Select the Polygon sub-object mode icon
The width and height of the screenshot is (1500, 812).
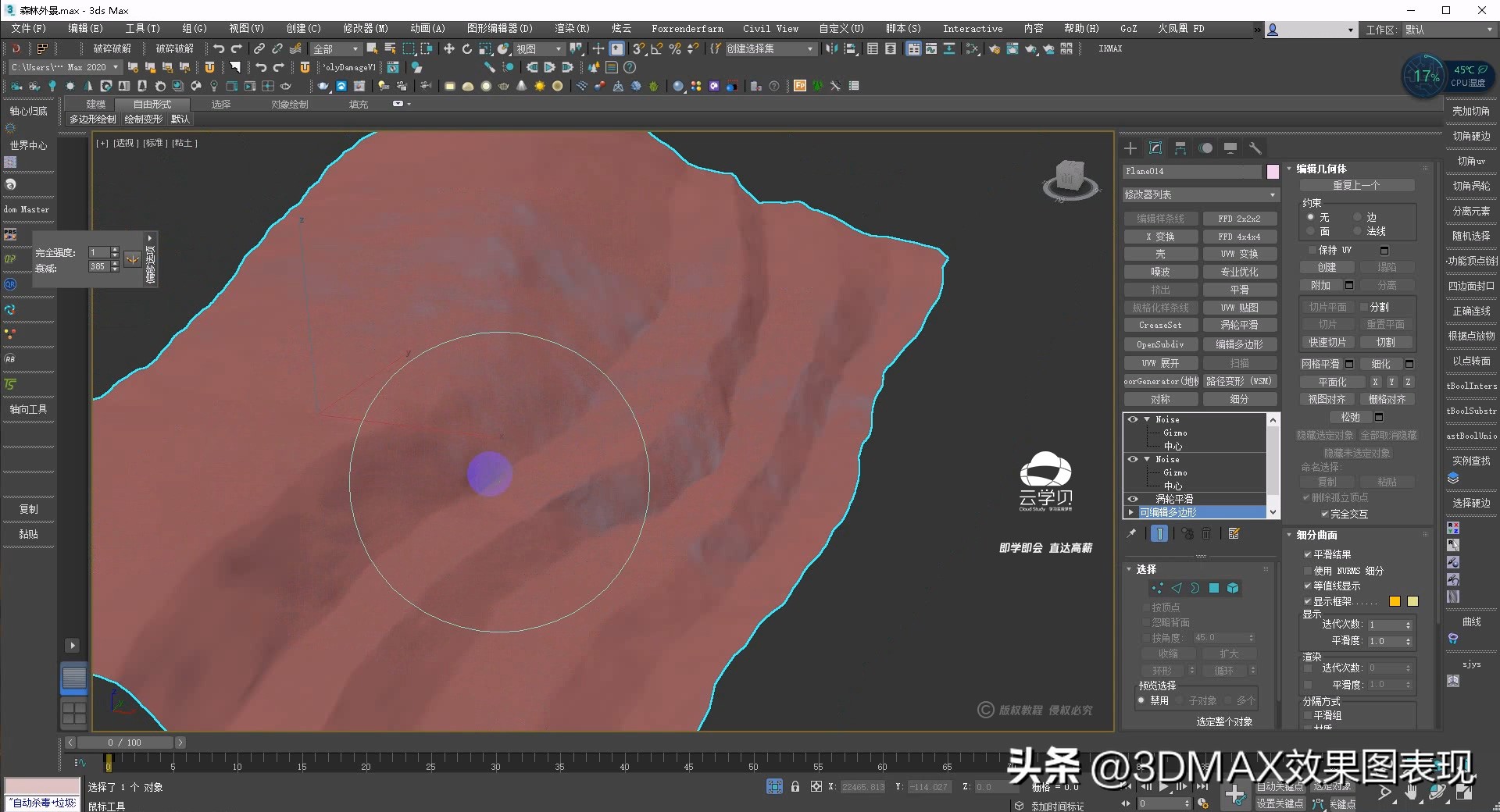(1213, 588)
